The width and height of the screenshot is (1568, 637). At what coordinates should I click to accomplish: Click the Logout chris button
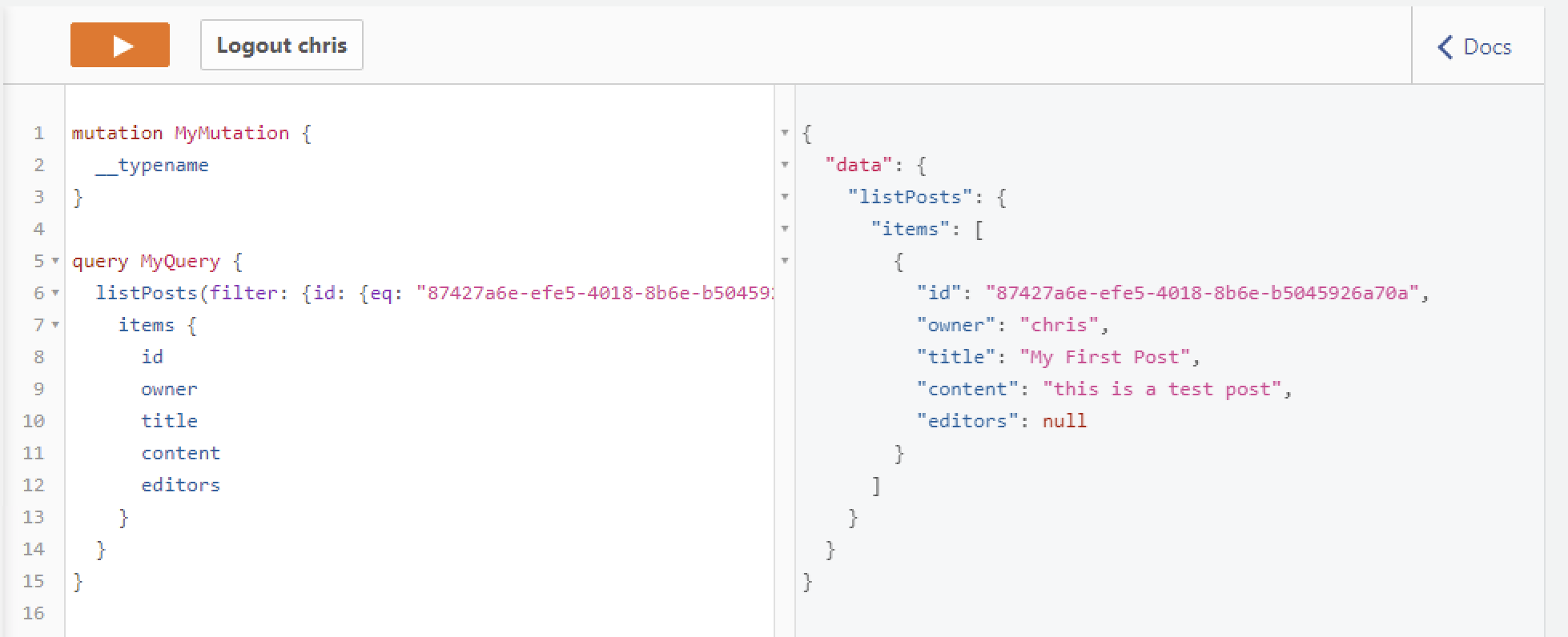(281, 45)
